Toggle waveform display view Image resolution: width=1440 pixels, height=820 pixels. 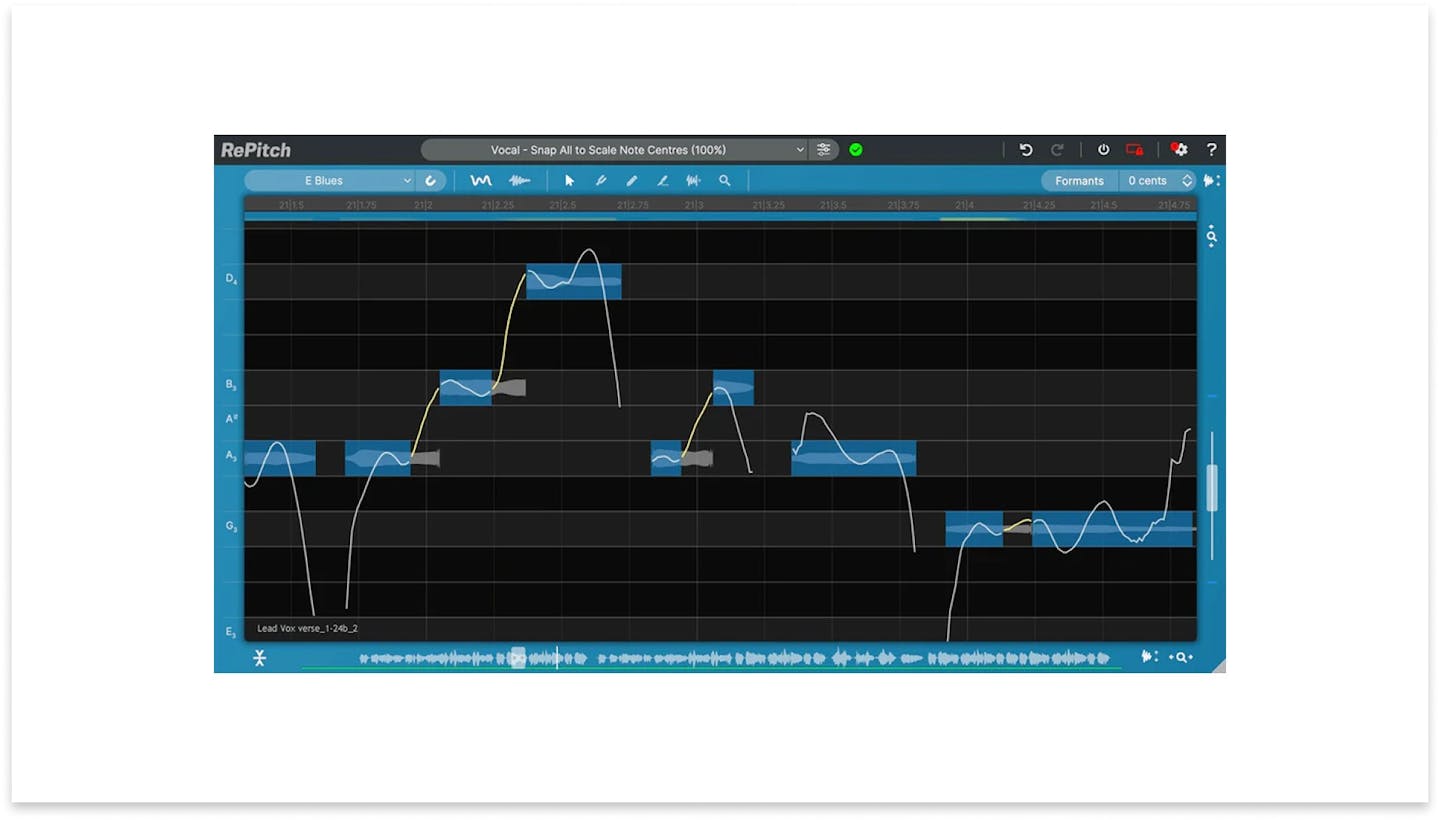pyautogui.click(x=519, y=181)
